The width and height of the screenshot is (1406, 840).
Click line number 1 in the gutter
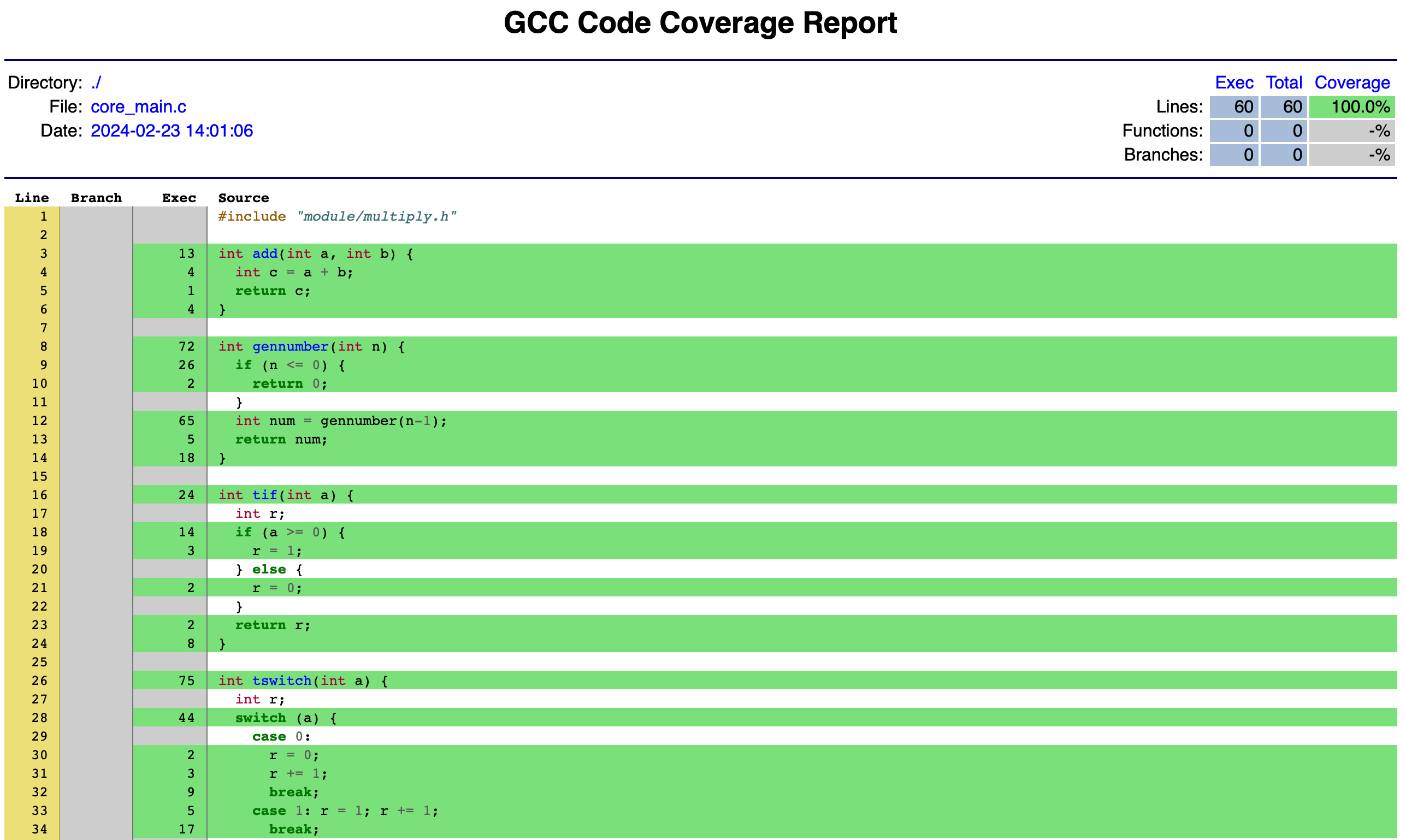44,216
